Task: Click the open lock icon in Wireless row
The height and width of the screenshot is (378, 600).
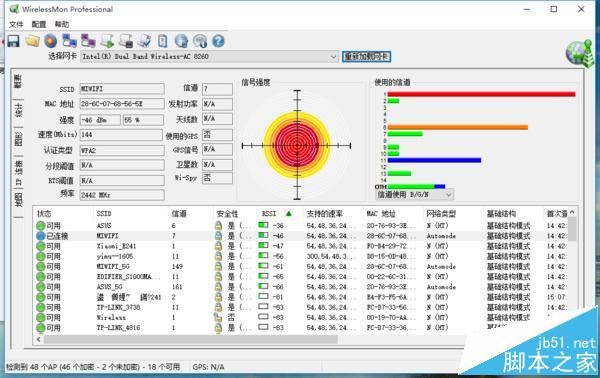Action: (218, 317)
